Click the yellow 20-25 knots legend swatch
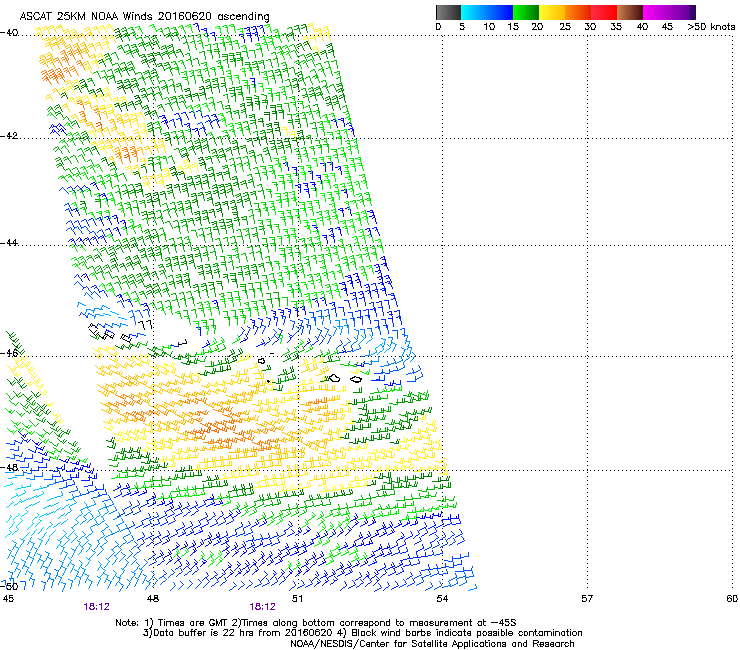The width and height of the screenshot is (740, 650). [552, 12]
